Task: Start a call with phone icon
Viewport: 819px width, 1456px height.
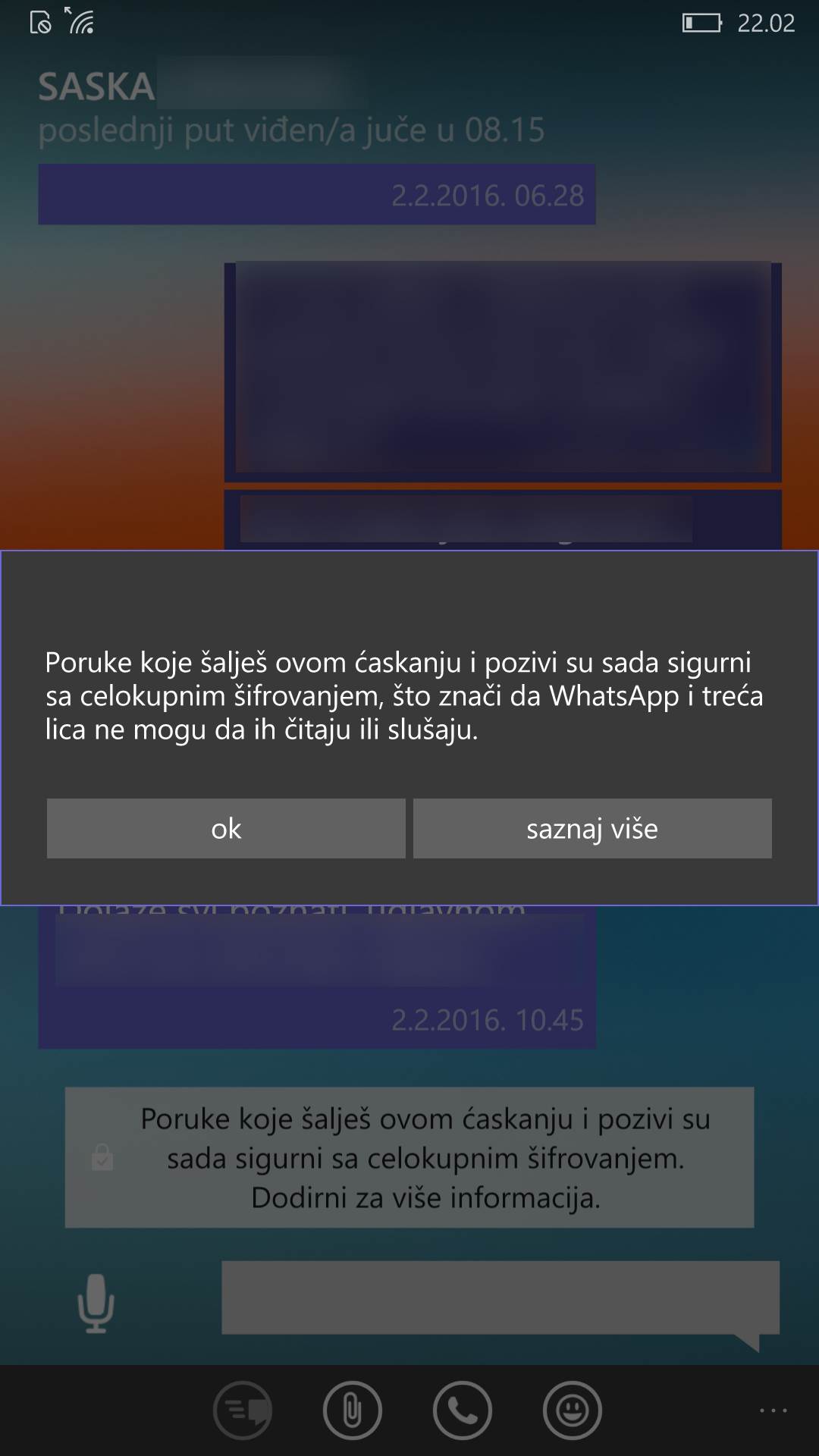Action: click(463, 1410)
